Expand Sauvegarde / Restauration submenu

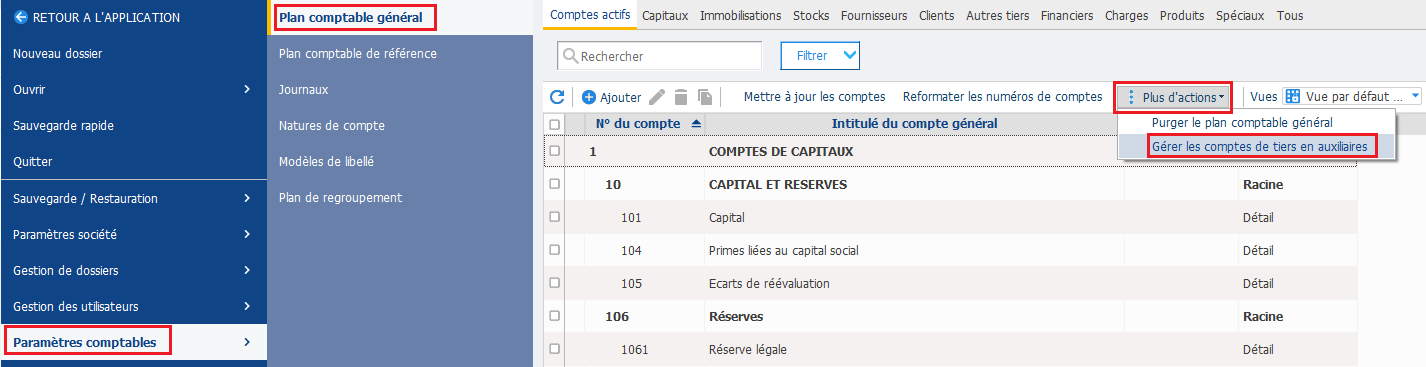[x=247, y=198]
